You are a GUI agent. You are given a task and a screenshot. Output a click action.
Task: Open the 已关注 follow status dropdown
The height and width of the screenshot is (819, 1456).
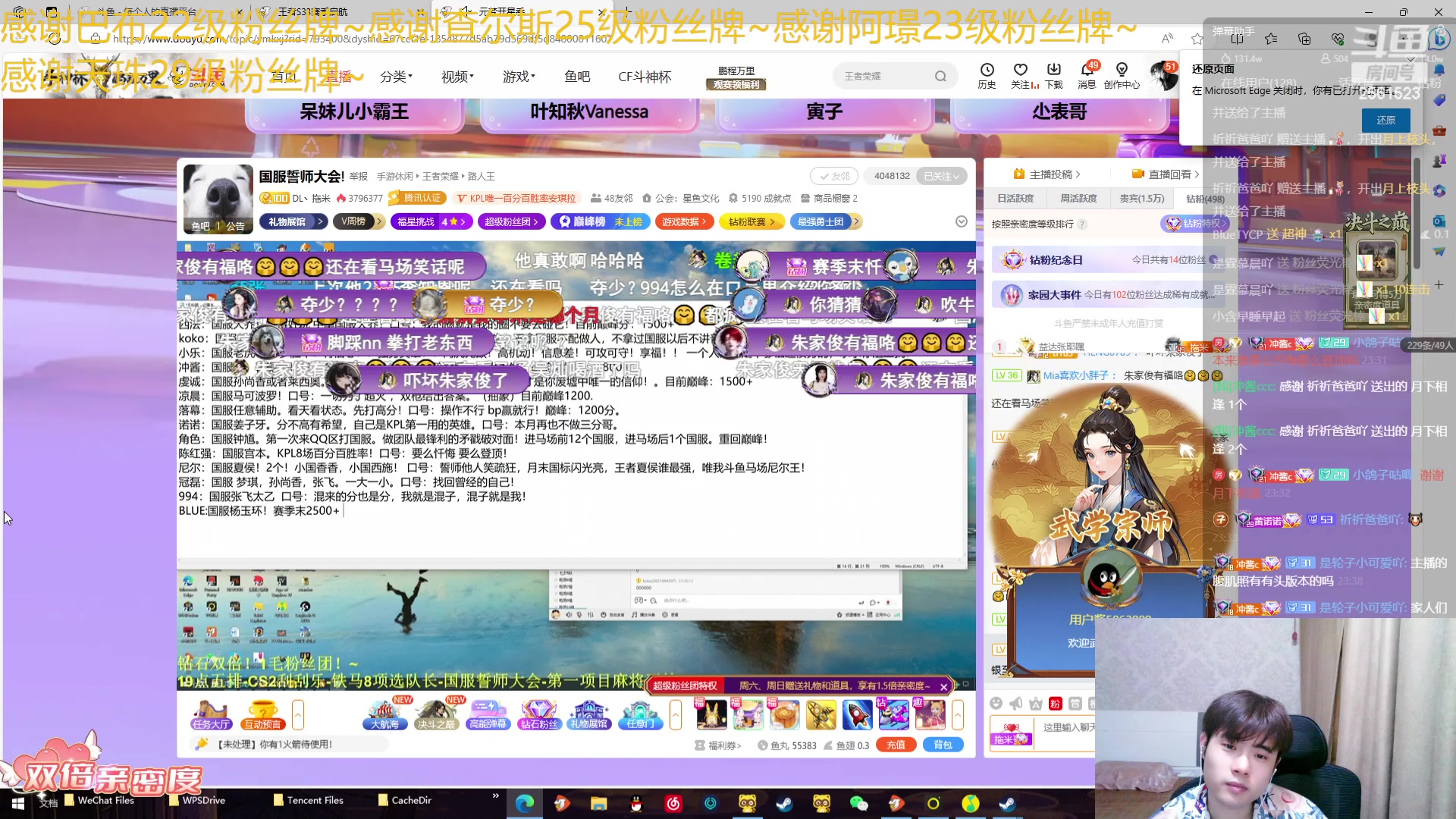point(943,175)
